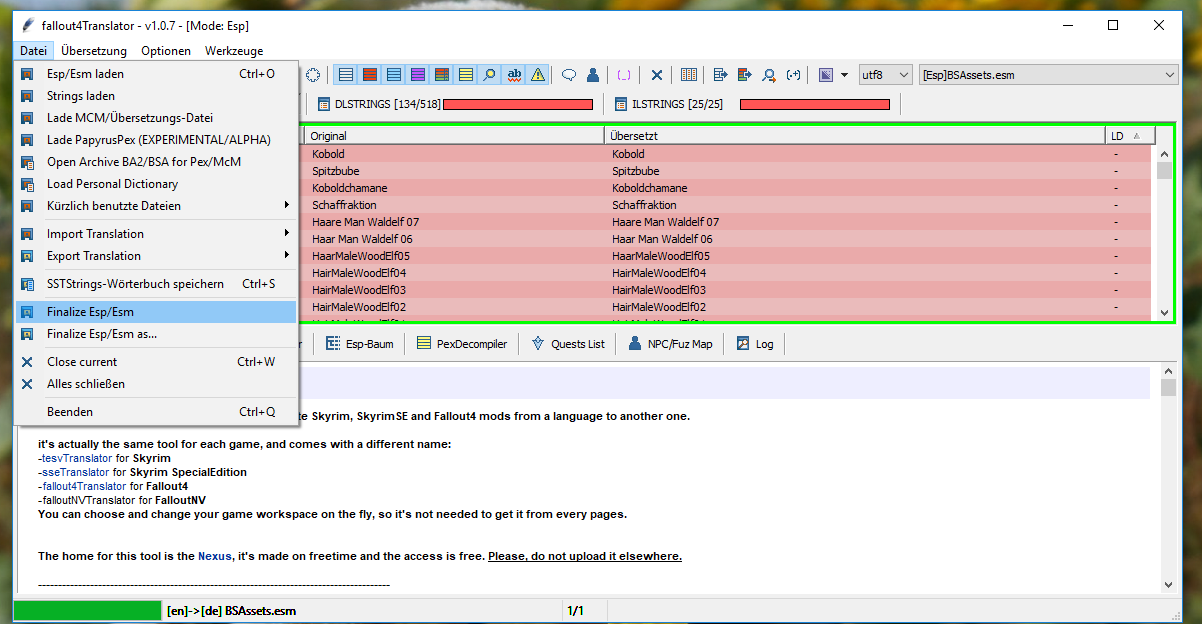Toggle the yellow-striped rows filter button
The image size is (1202, 624).
466,75
